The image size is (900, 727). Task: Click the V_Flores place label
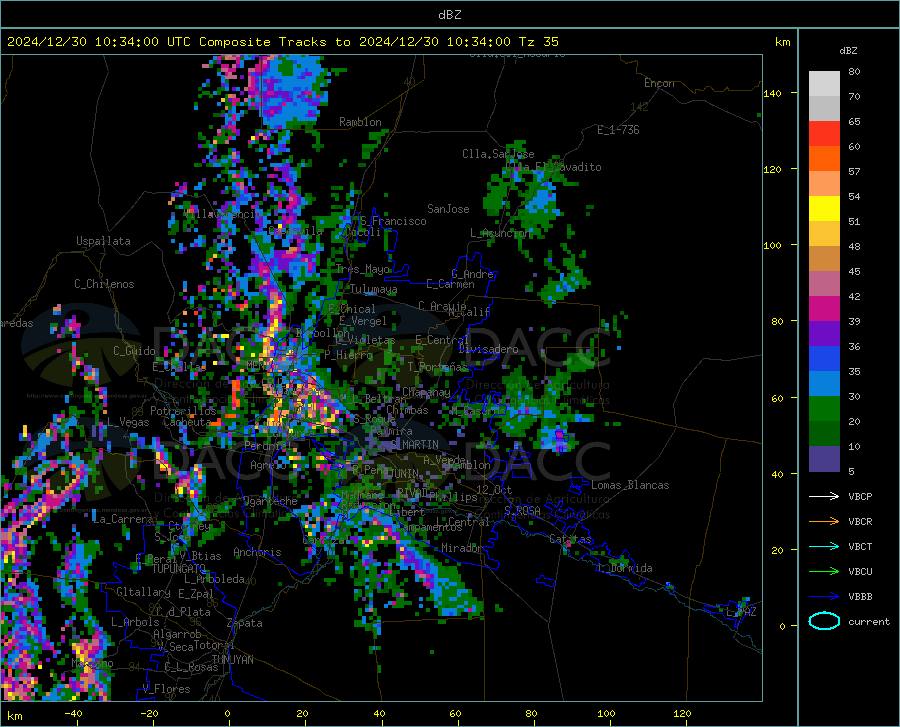166,689
